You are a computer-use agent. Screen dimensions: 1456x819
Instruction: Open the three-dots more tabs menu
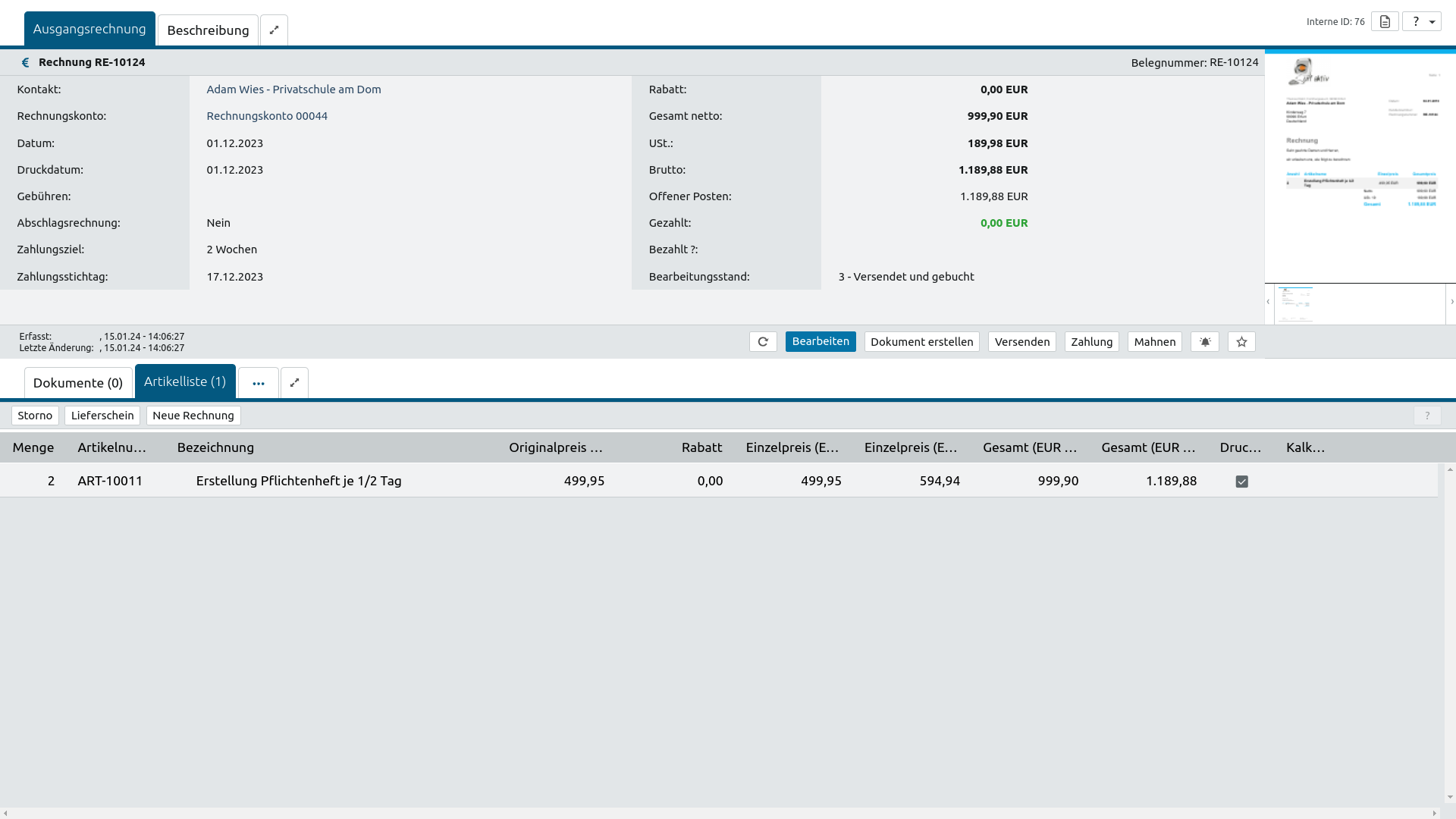point(259,383)
